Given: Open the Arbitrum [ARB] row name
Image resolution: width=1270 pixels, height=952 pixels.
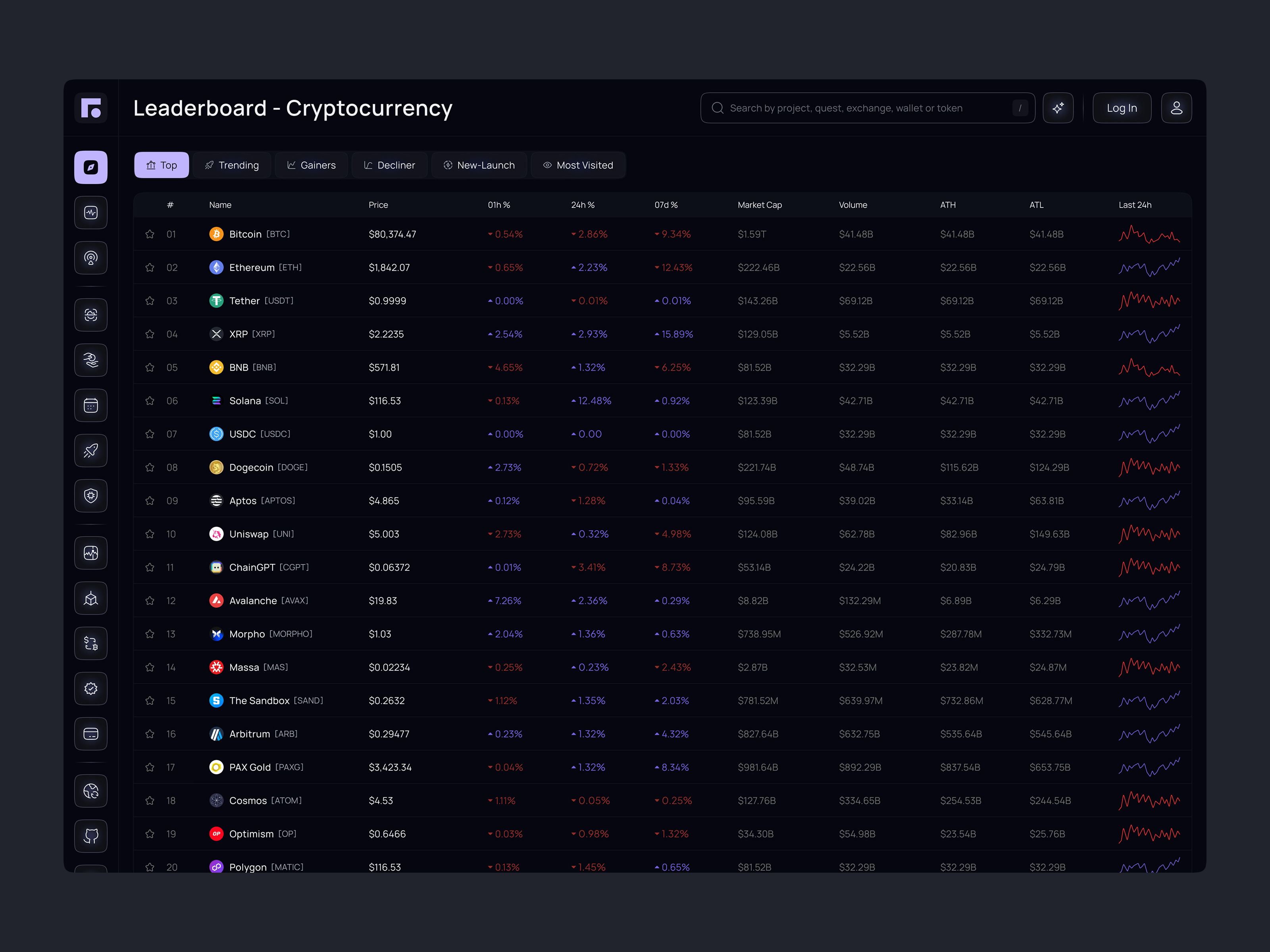Looking at the screenshot, I should pyautogui.click(x=264, y=734).
